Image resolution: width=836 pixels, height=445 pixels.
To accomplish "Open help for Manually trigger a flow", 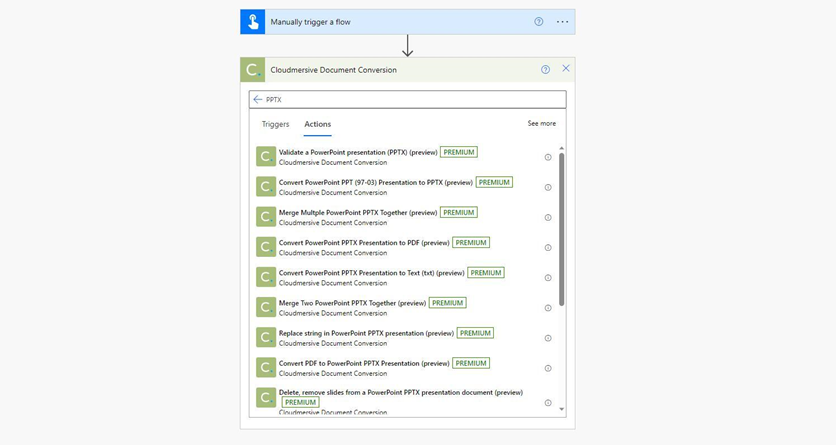I will (539, 22).
